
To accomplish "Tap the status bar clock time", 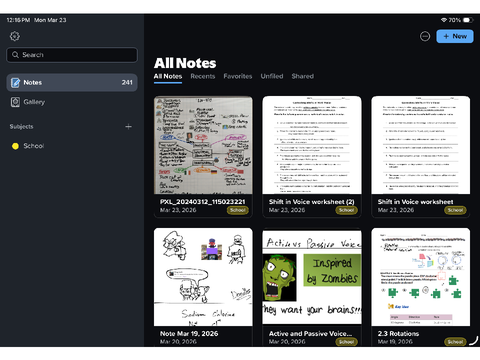I will (x=18, y=20).
